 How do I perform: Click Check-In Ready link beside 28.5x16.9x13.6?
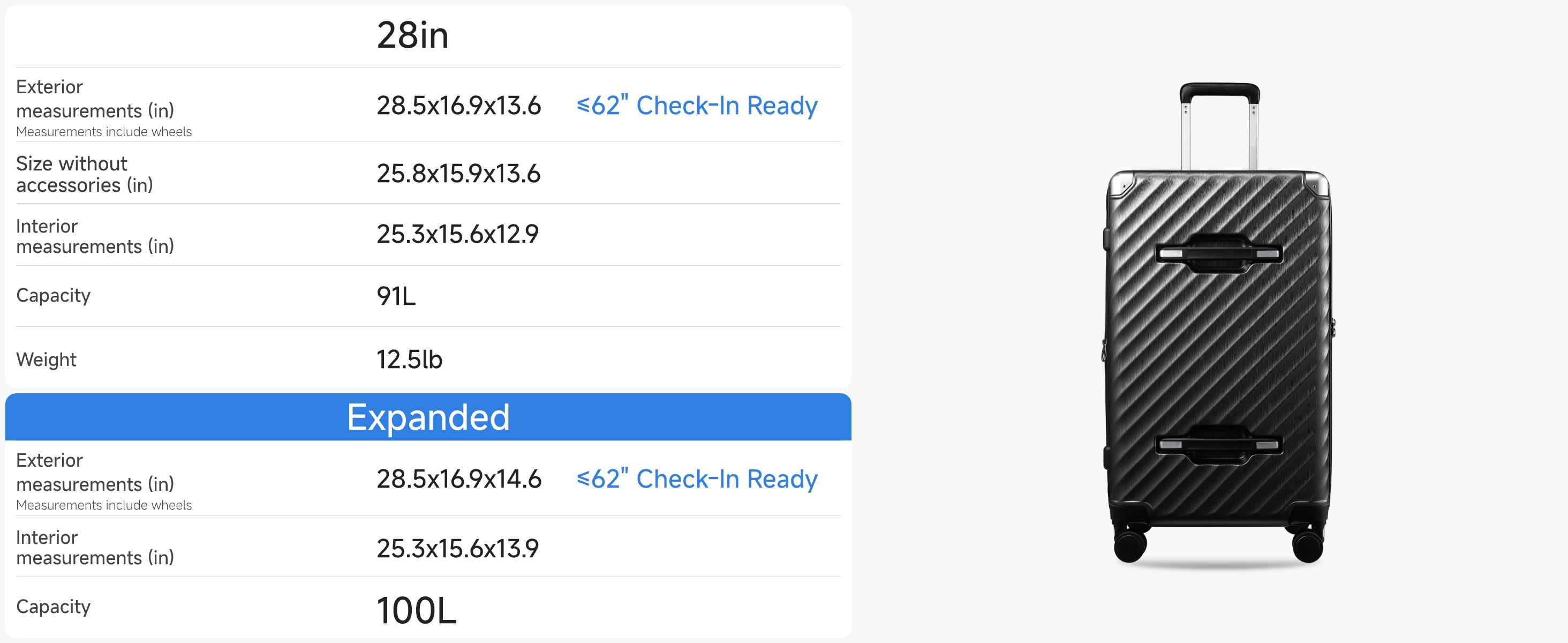point(696,106)
